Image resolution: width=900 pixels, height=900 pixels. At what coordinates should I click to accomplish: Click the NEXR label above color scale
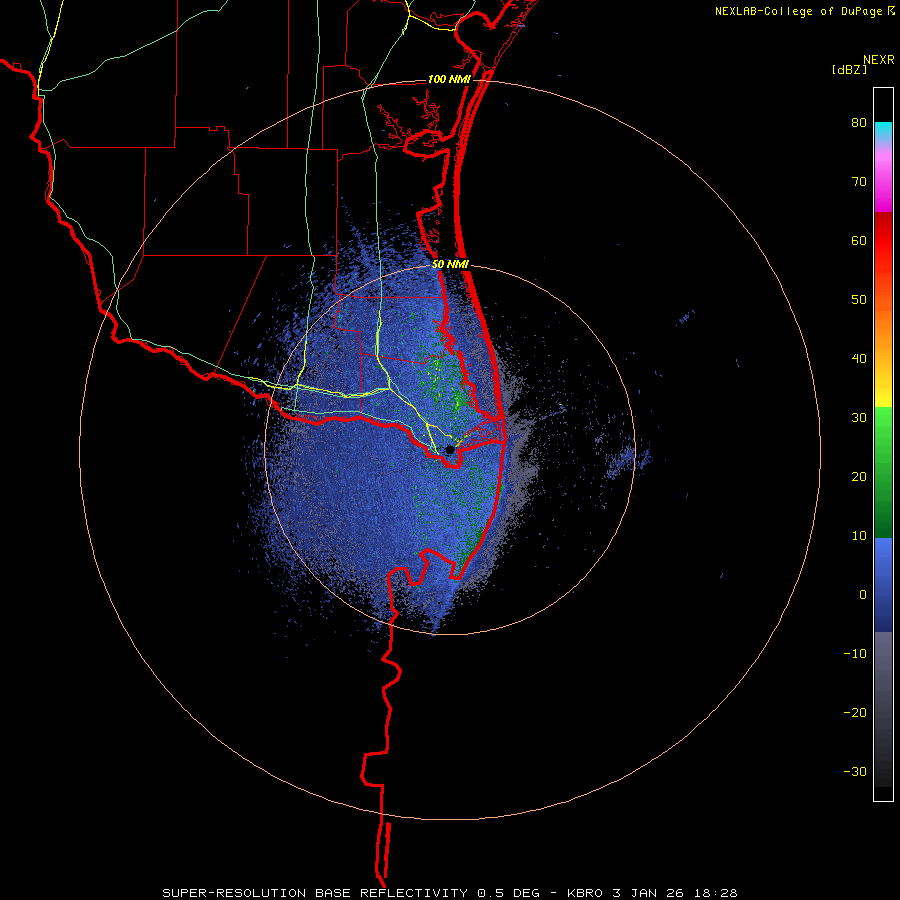point(878,60)
